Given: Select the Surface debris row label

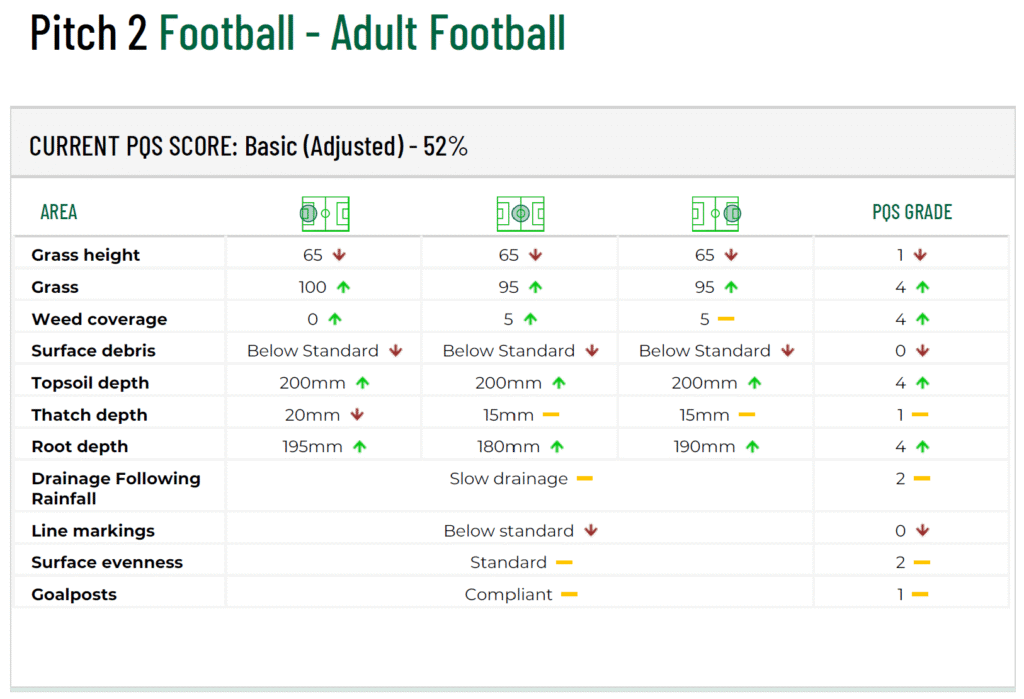Looking at the screenshot, I should (93, 351).
